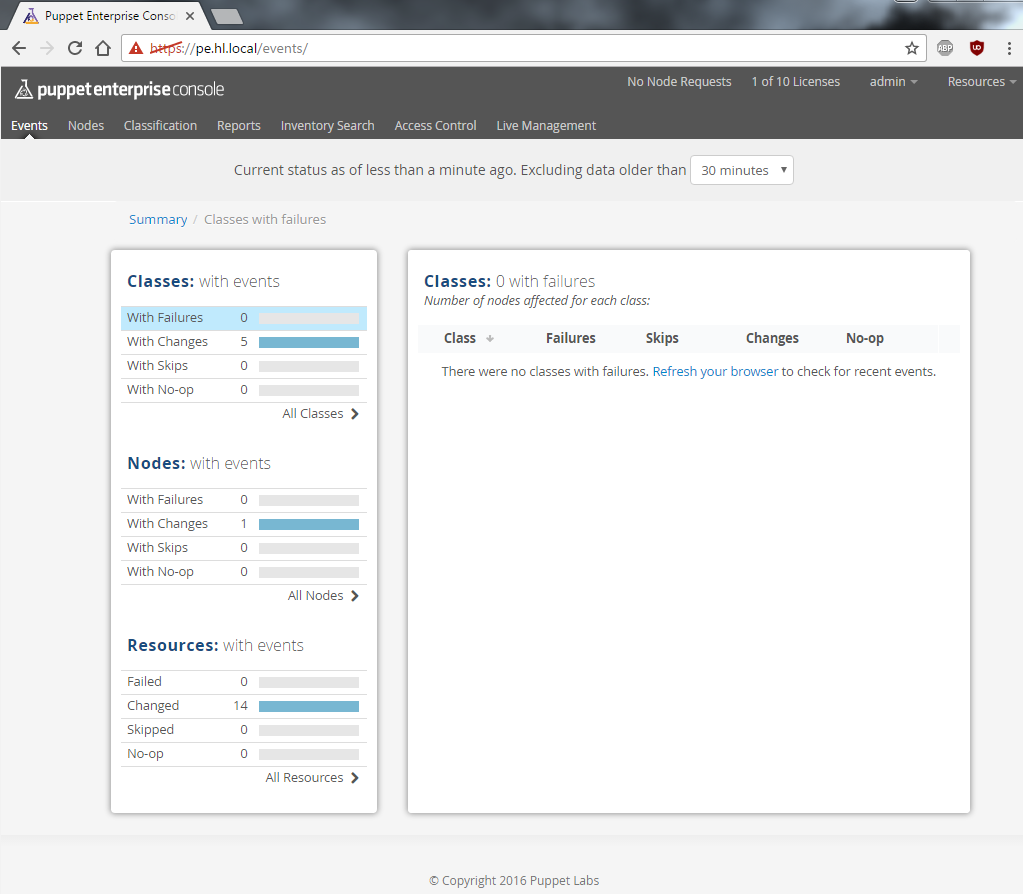Select Nodes With Changes row
Screen dimensions: 1023x894
coord(244,524)
